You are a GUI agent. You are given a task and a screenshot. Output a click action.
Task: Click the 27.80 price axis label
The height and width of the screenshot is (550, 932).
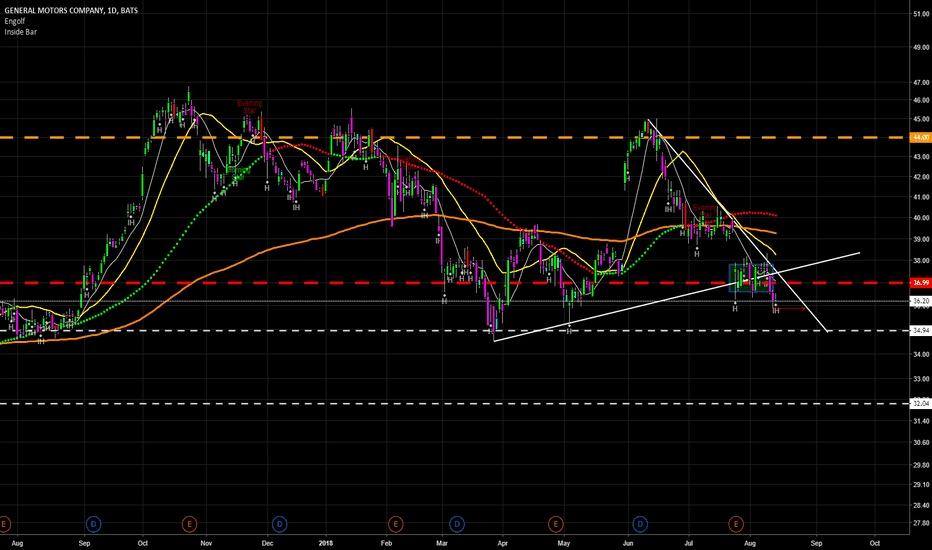point(921,523)
